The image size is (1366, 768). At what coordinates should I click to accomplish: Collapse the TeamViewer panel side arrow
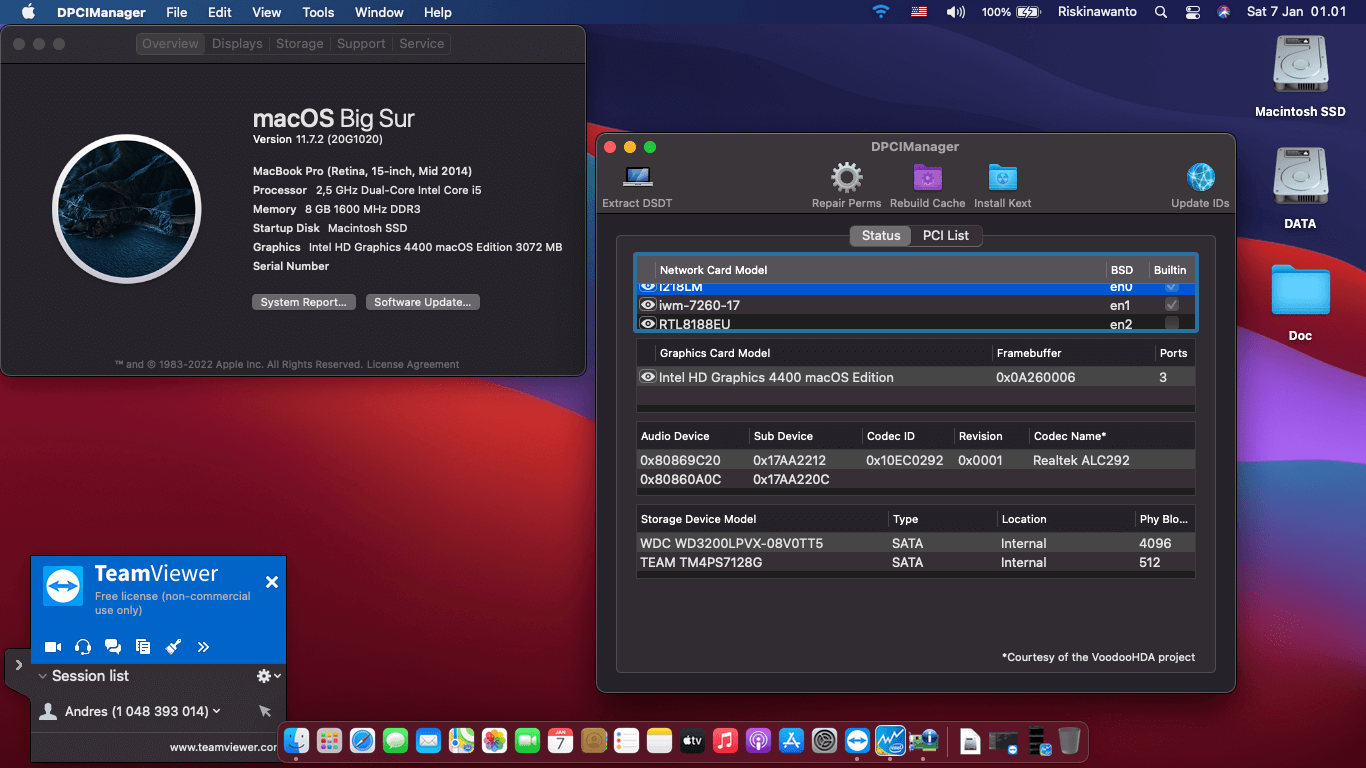(18, 663)
